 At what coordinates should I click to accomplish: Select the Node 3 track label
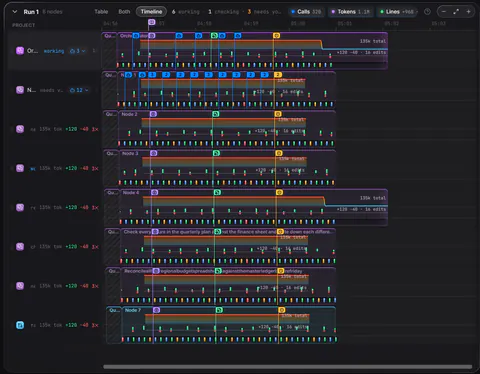click(130, 153)
